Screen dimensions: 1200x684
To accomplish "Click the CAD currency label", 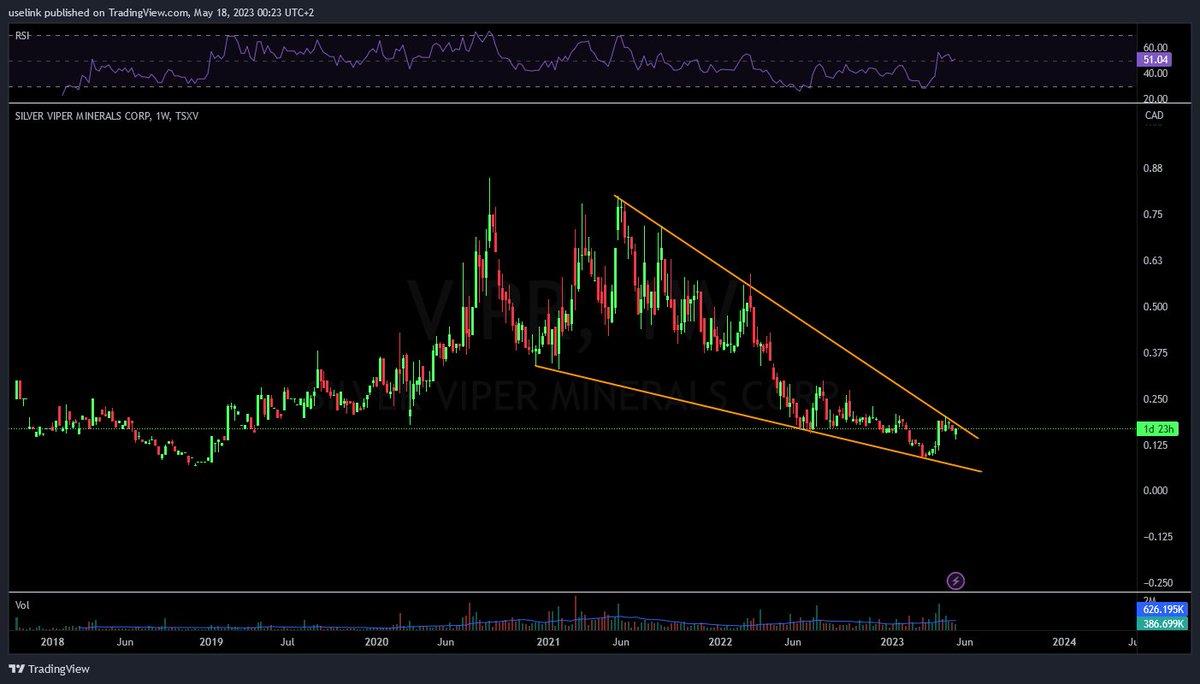I will (x=1153, y=117).
